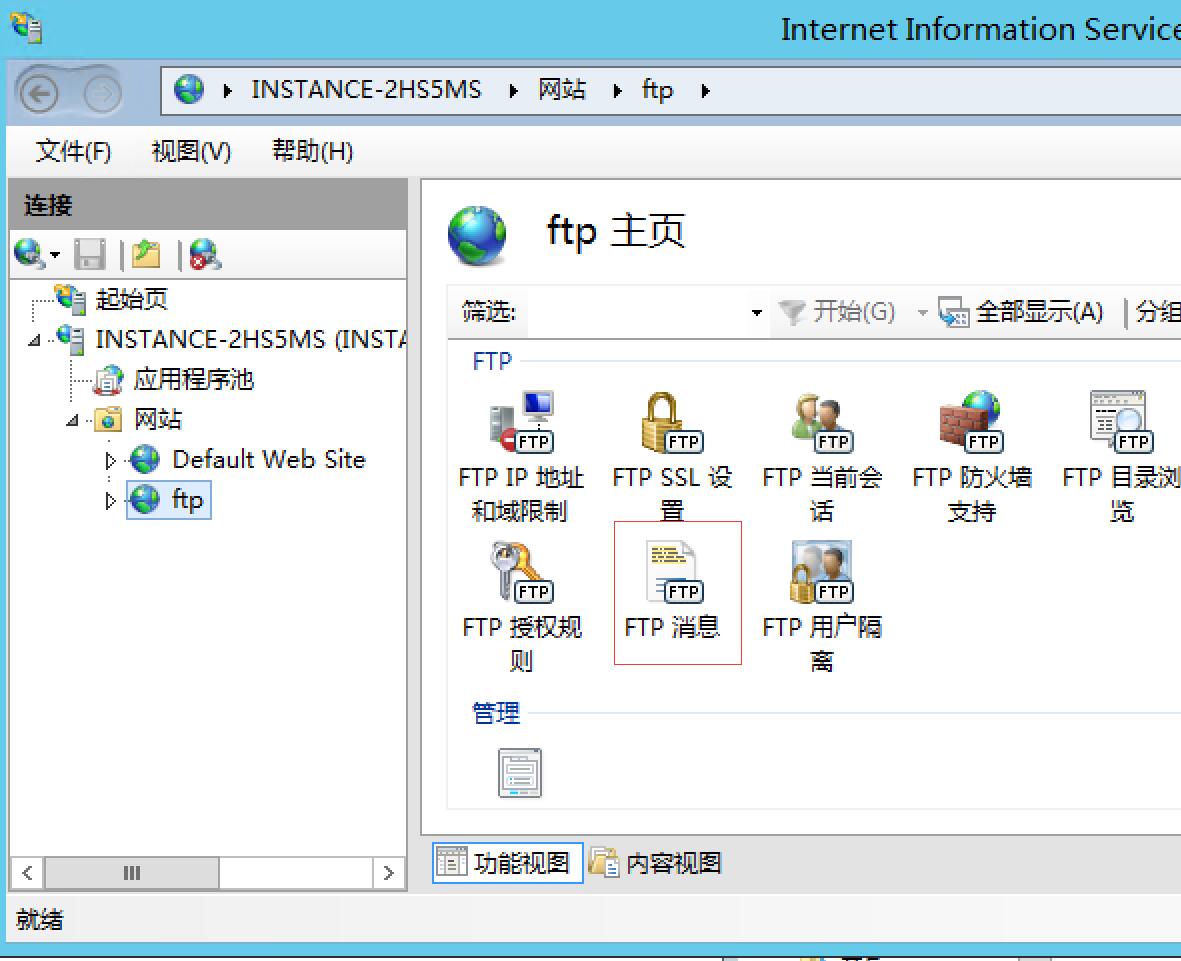Click the large globe icon beside ftp 主页
This screenshot has width=1181, height=961.
pyautogui.click(x=477, y=235)
